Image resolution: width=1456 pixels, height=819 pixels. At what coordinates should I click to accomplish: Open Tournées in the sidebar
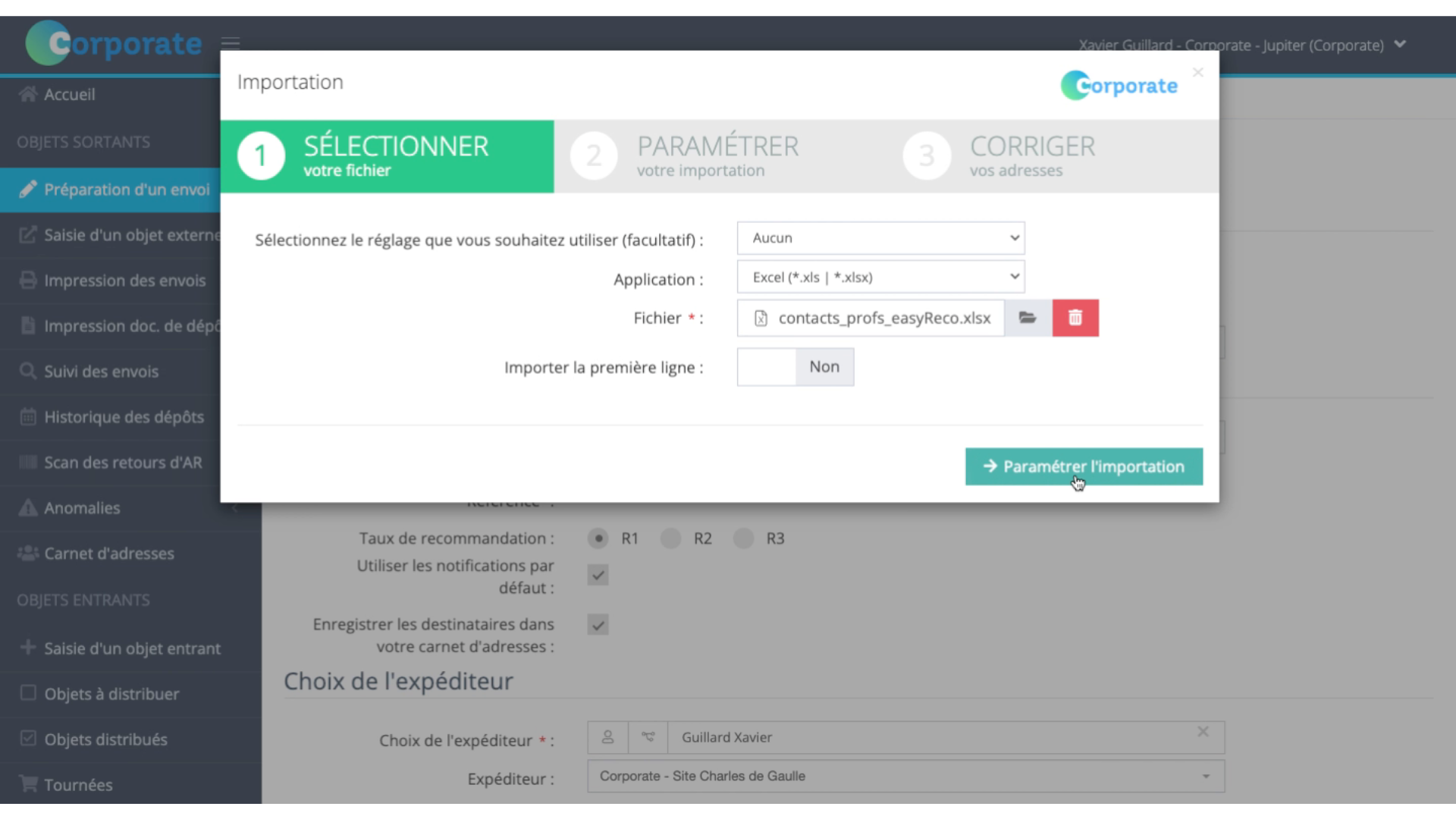tap(130, 785)
